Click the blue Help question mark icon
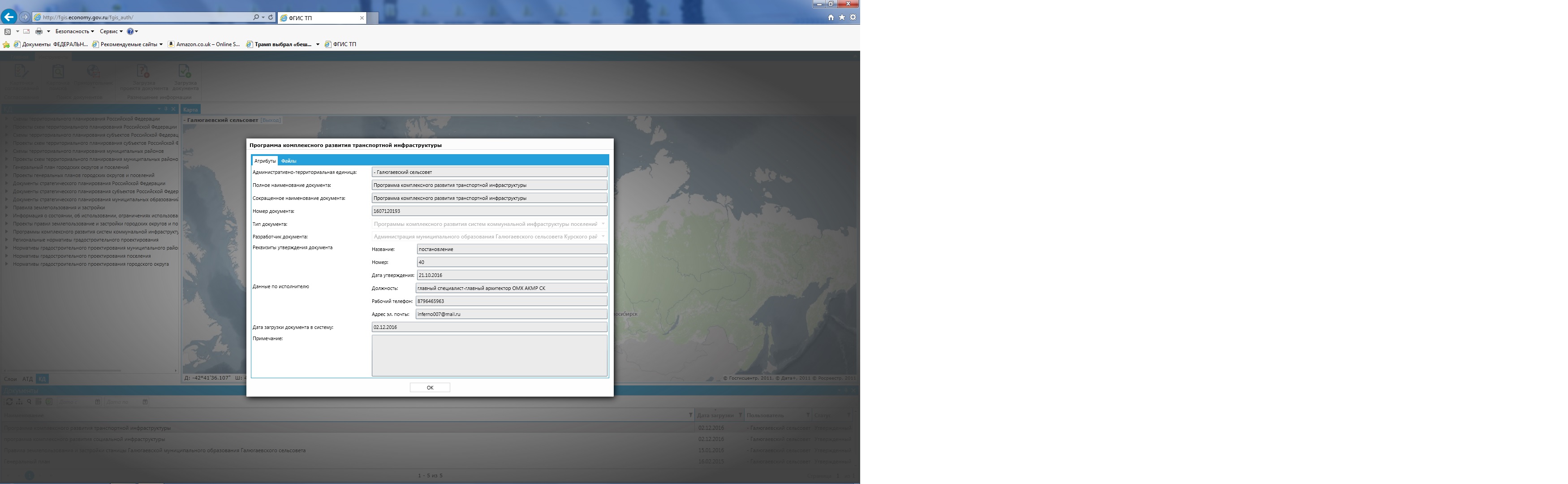Image resolution: width=1568 pixels, height=484 pixels. [129, 31]
